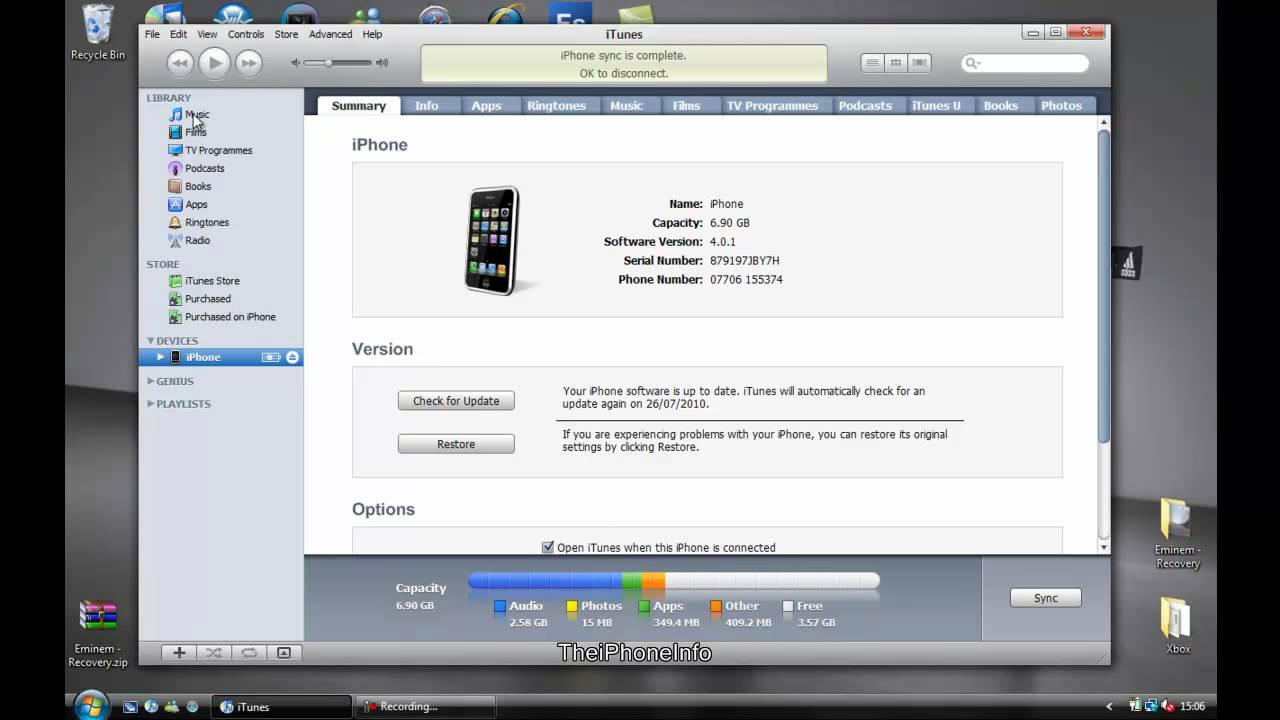Open the File menu
Image resolution: width=1280 pixels, height=720 pixels.
(x=152, y=34)
